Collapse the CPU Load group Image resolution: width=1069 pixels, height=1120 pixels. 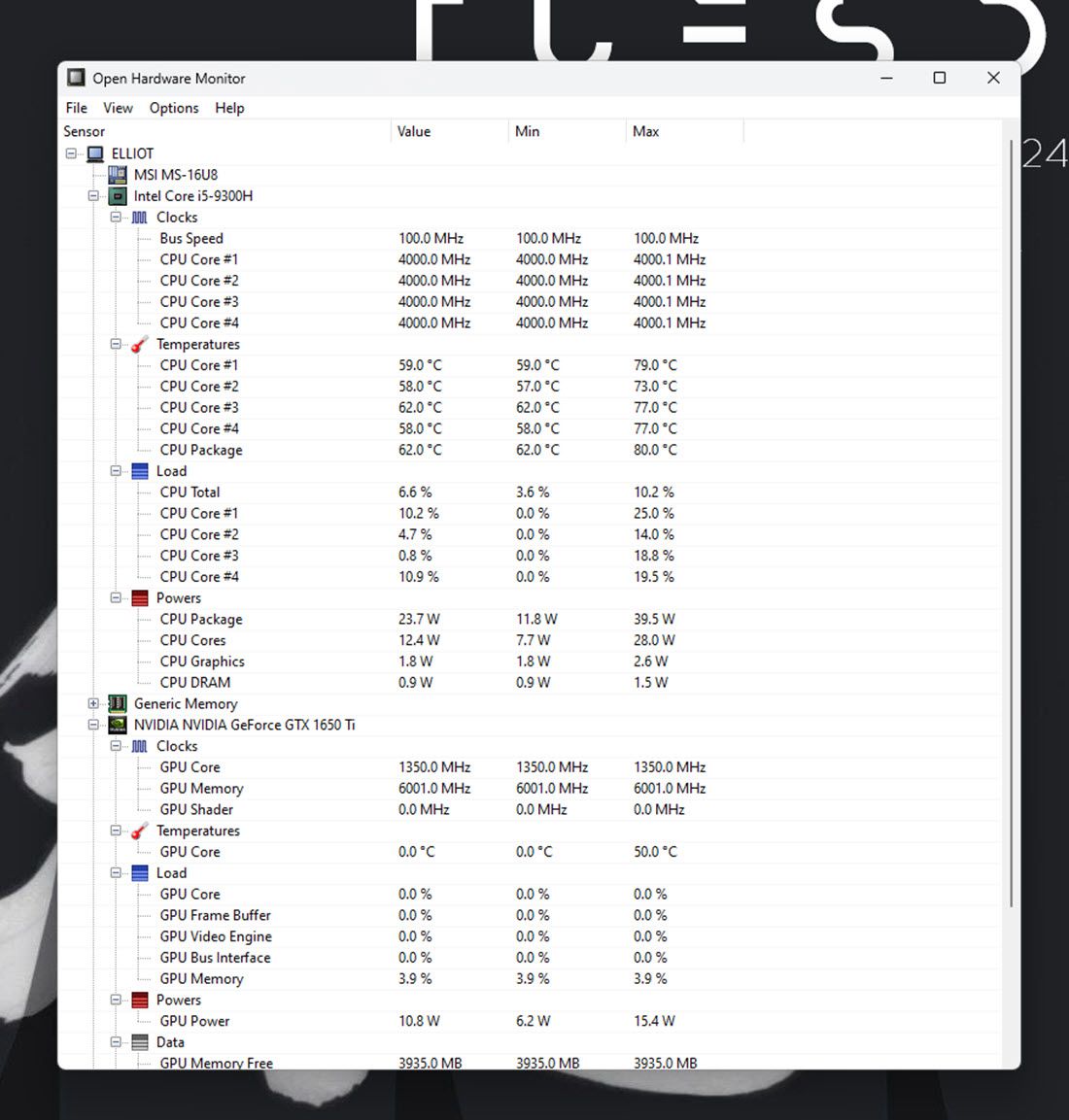coord(116,471)
